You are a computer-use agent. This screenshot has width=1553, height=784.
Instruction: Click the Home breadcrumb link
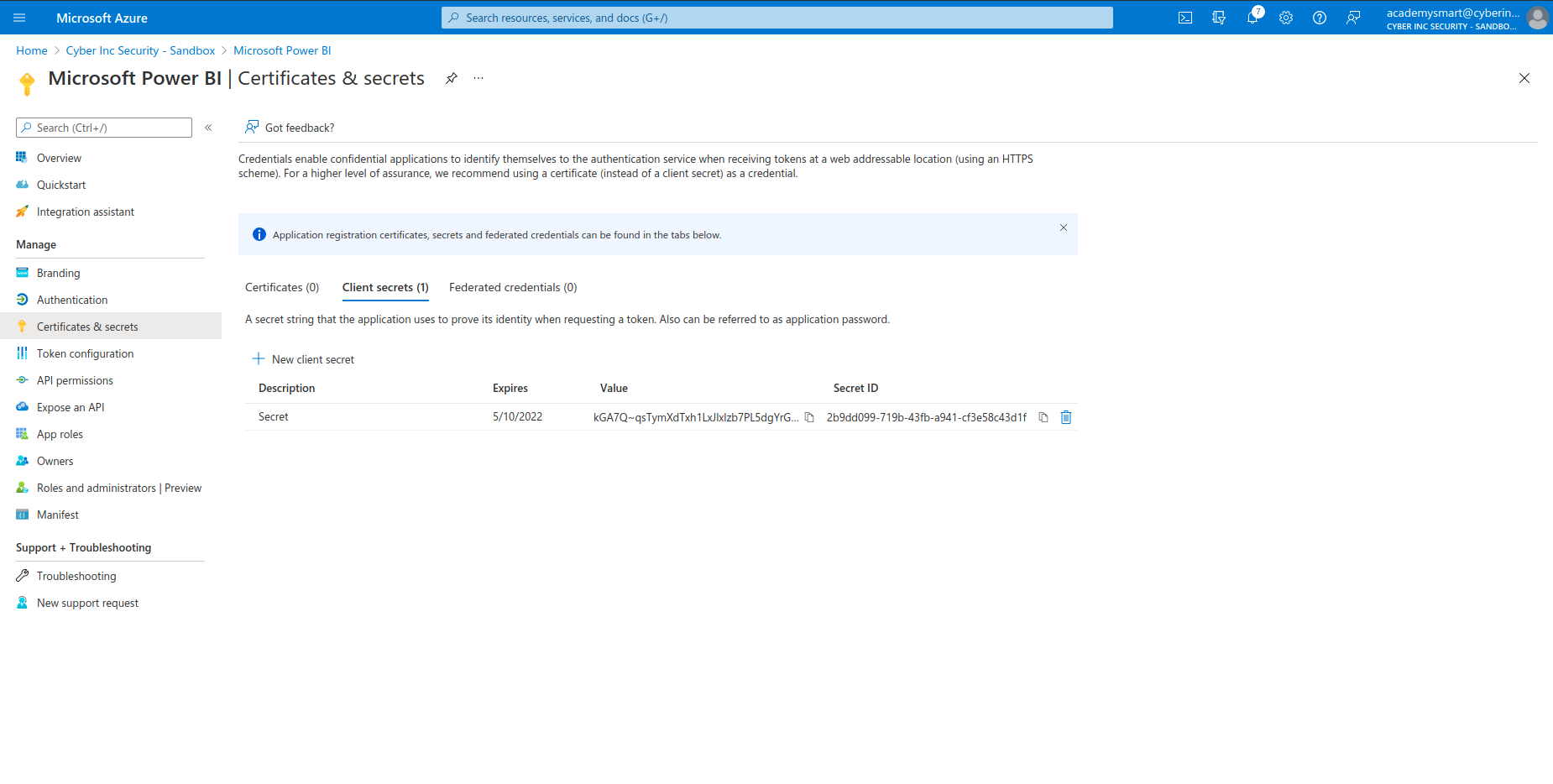pyautogui.click(x=32, y=50)
